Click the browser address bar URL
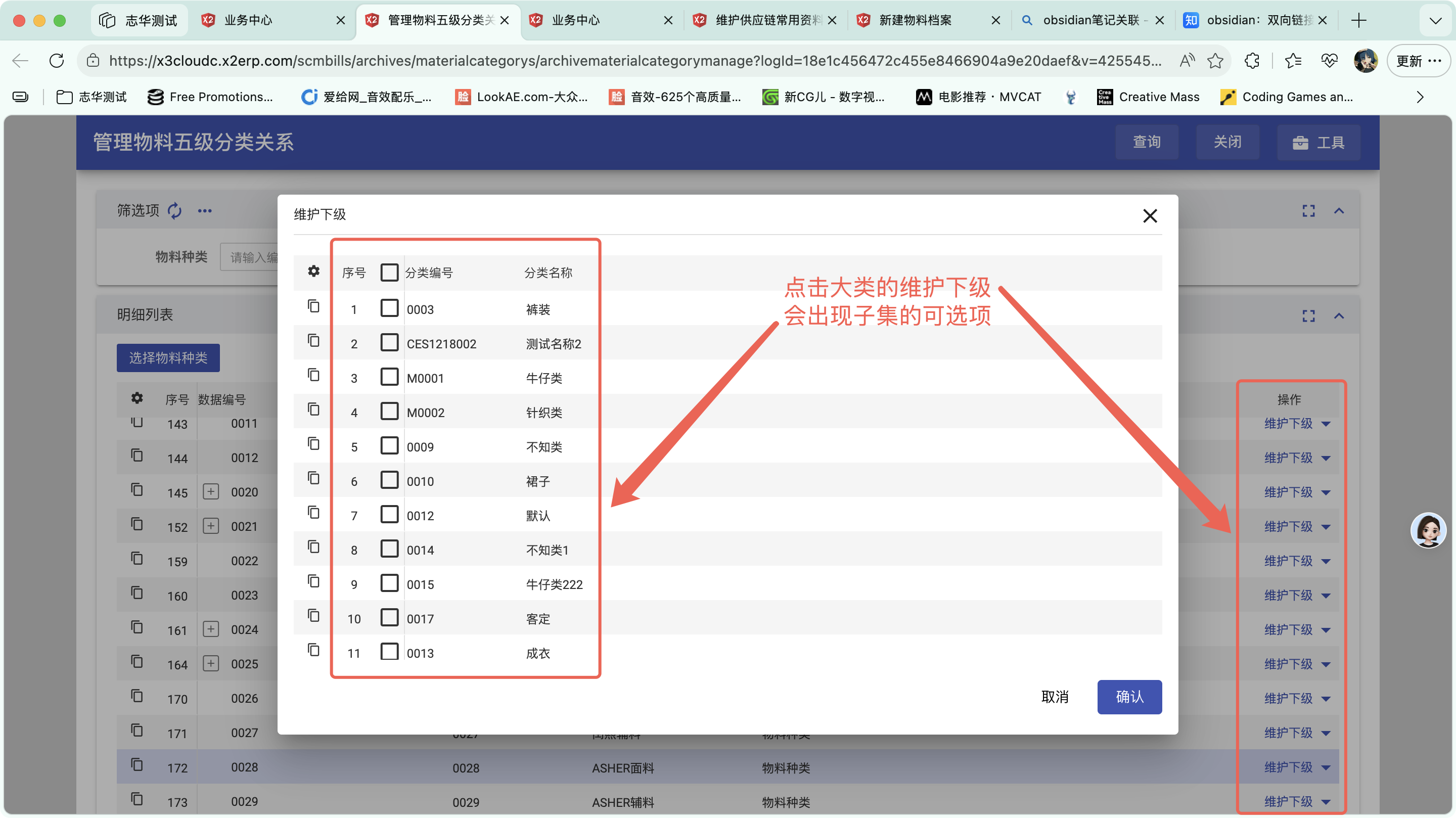This screenshot has width=1456, height=818. click(635, 61)
